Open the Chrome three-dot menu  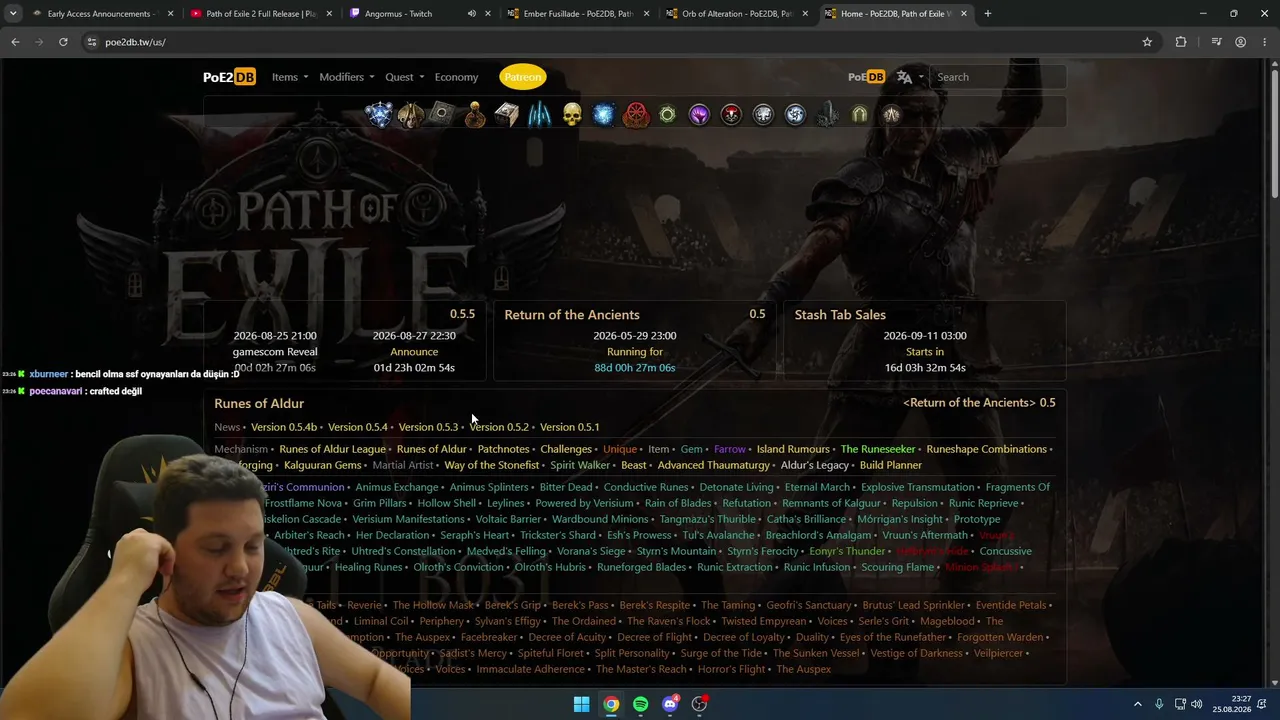point(1265,42)
